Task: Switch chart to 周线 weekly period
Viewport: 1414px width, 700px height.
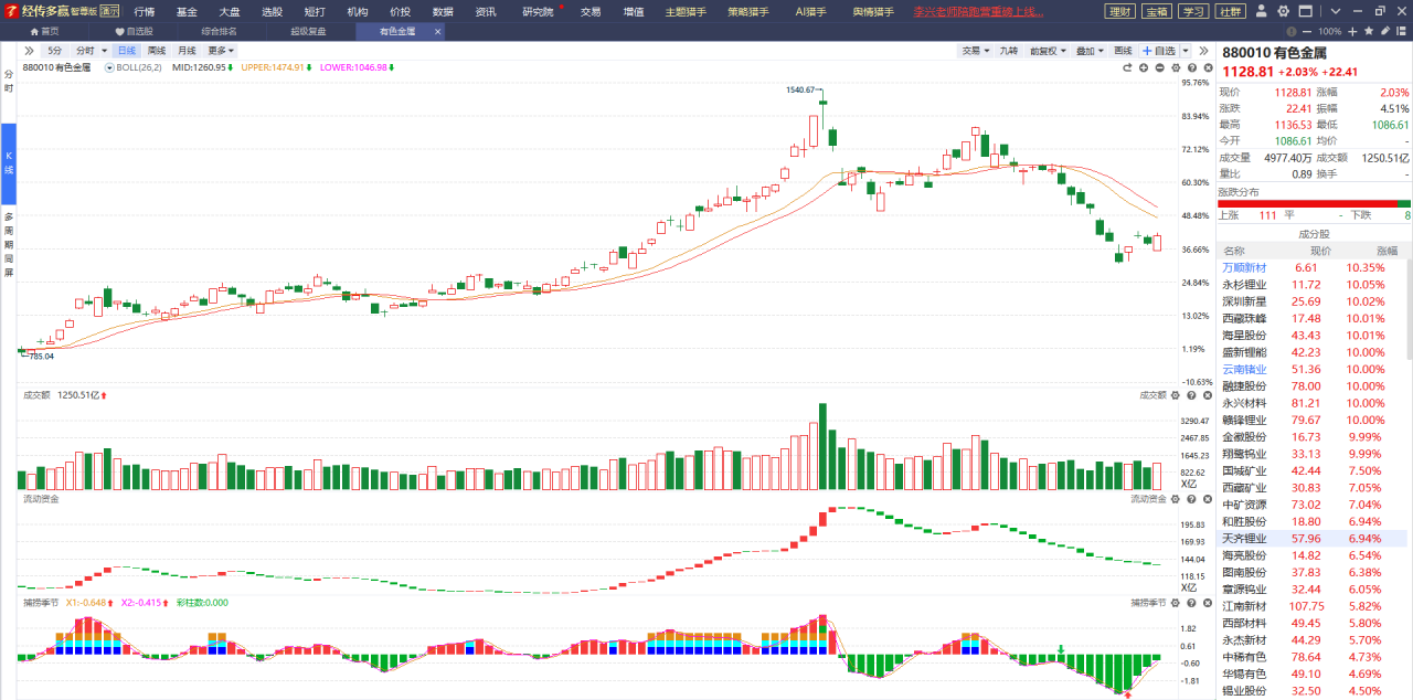Action: 157,51
